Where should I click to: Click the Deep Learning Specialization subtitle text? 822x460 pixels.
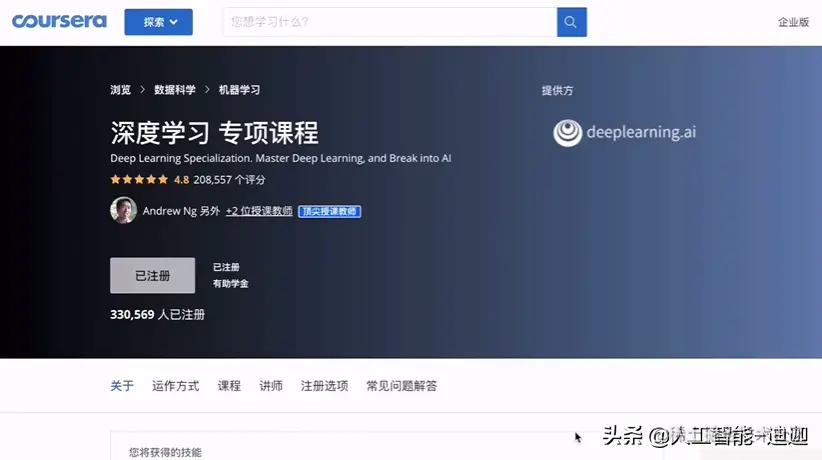(280, 158)
